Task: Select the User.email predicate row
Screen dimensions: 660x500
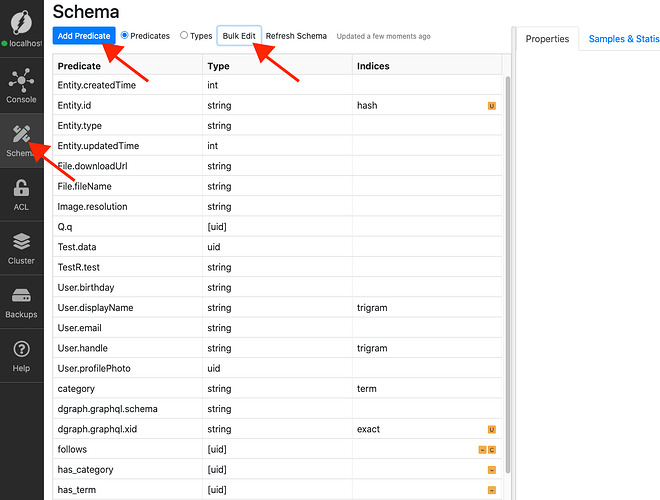Action: click(277, 328)
